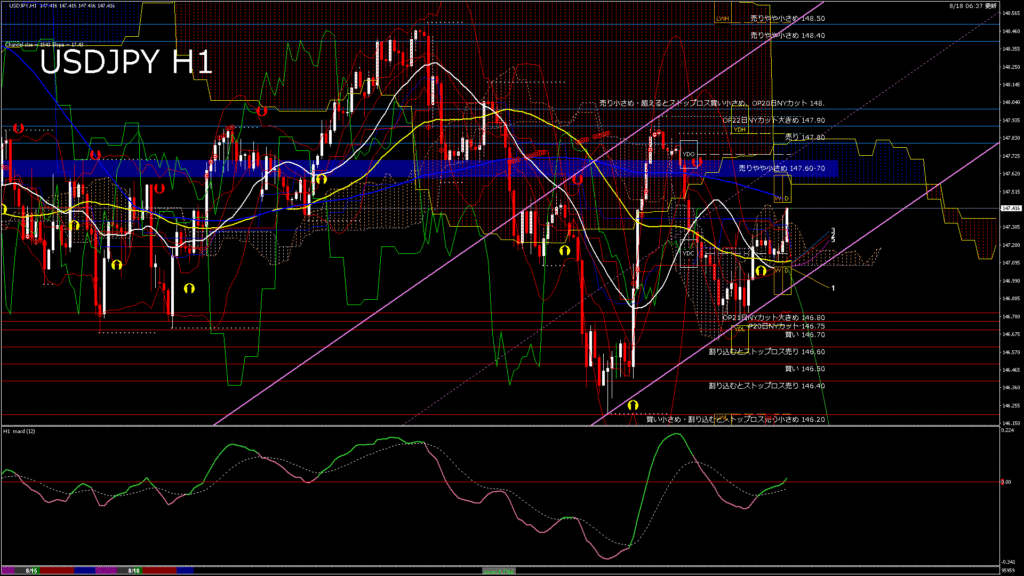
Task: Select the 売りやや小さめ 148.50 level label
Action: (x=787, y=18)
